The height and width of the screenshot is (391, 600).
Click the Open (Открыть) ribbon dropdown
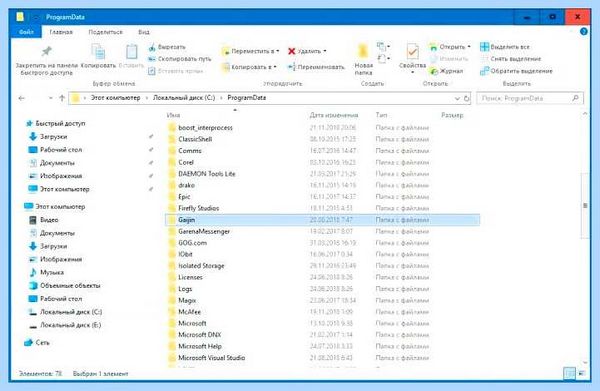(x=450, y=47)
